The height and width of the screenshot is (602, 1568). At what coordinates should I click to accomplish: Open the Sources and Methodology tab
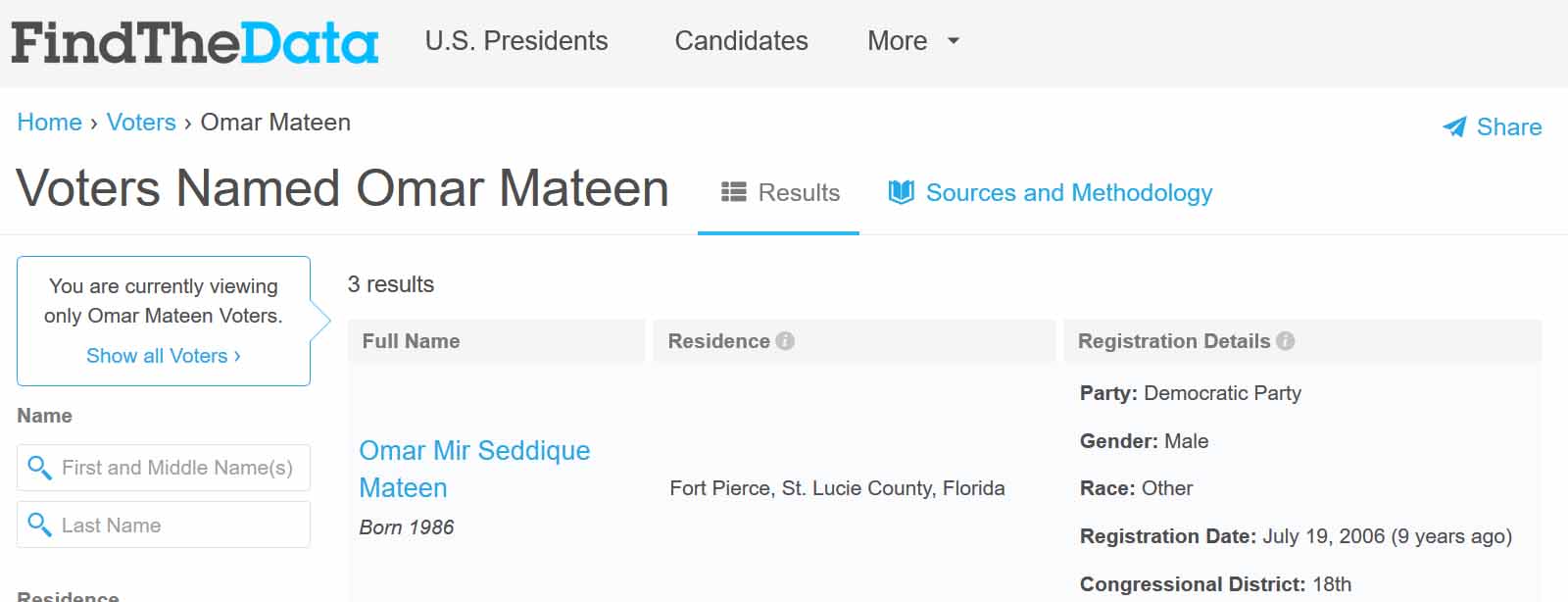coord(1068,192)
